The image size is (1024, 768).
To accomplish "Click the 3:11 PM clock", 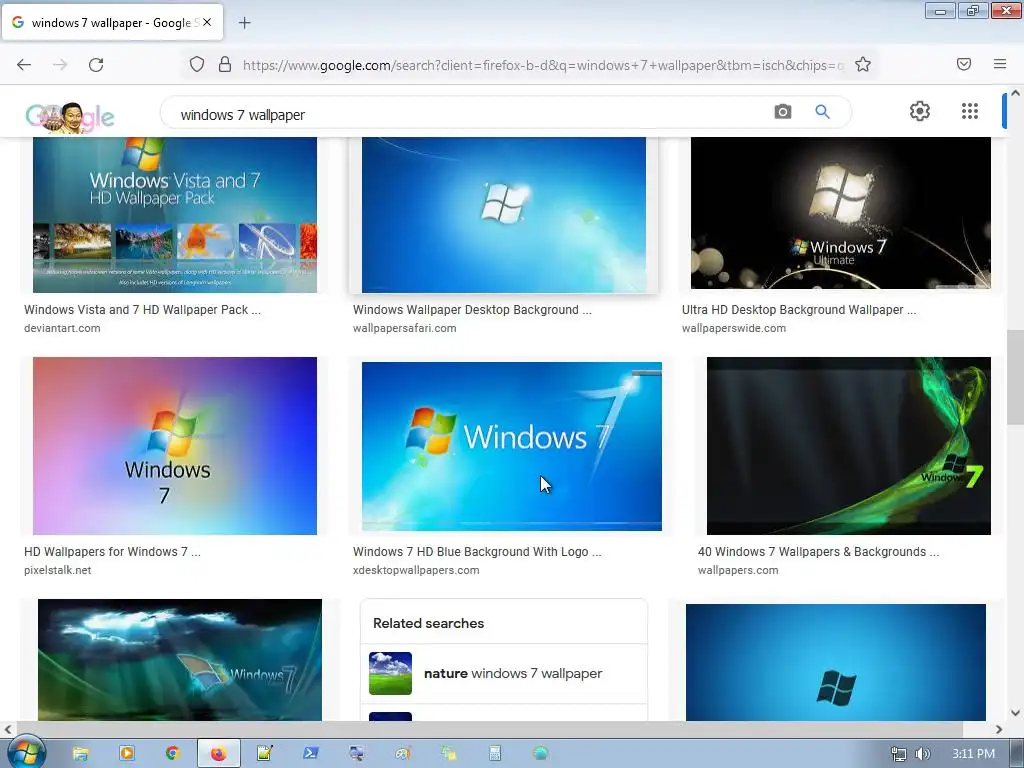I will [x=973, y=754].
